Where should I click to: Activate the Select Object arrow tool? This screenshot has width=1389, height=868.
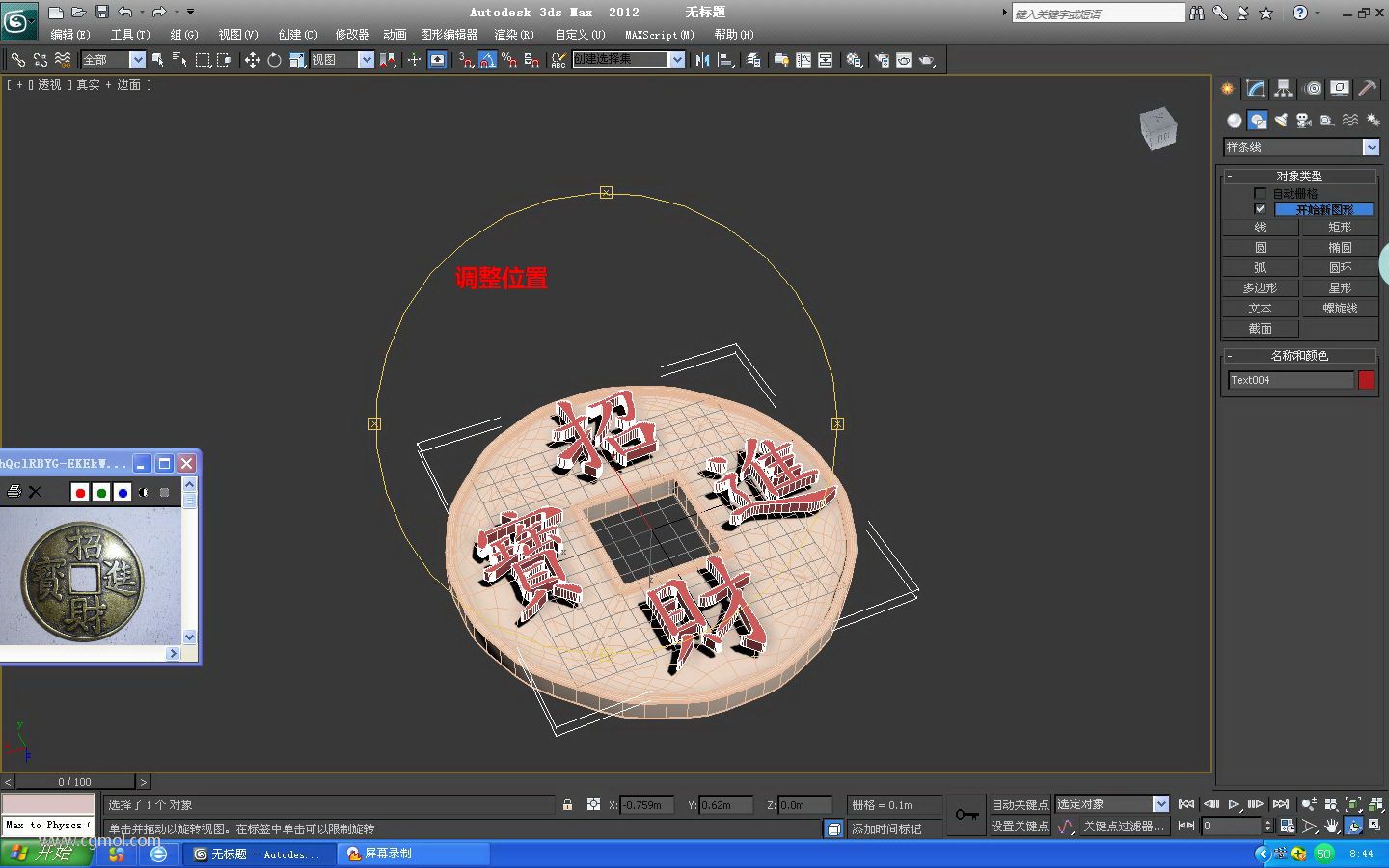158,60
